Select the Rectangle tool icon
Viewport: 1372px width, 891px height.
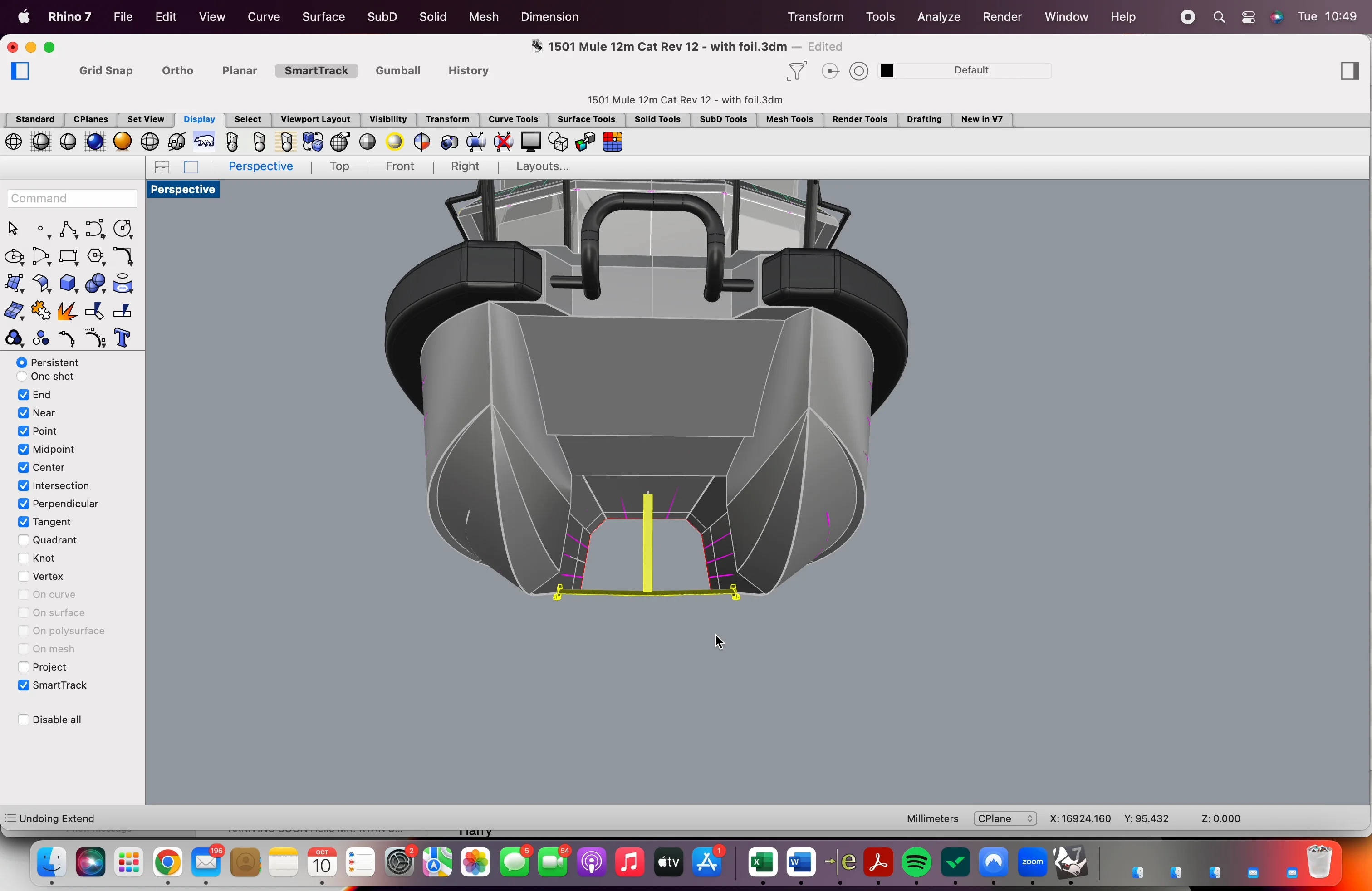click(69, 256)
